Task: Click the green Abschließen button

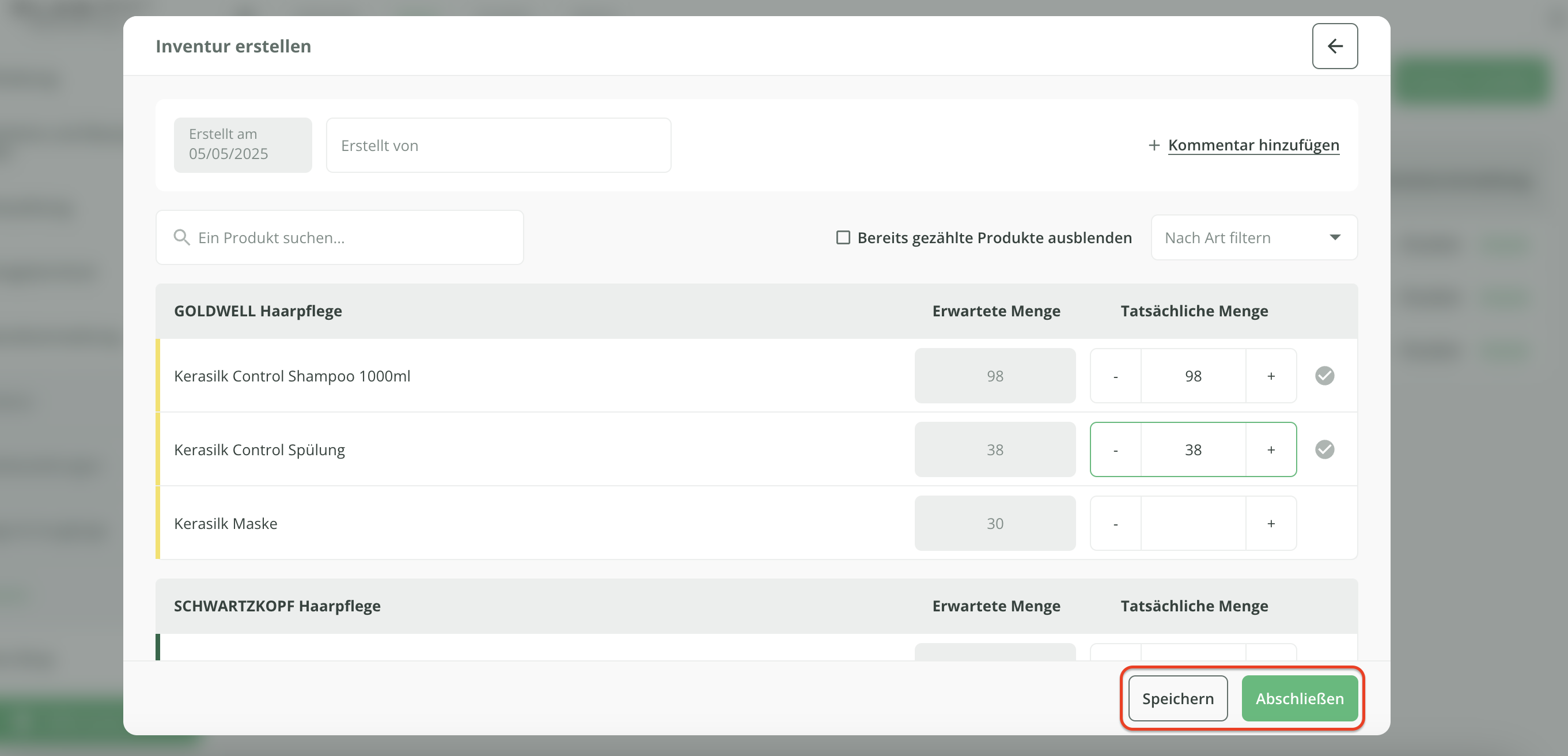Action: [x=1299, y=698]
